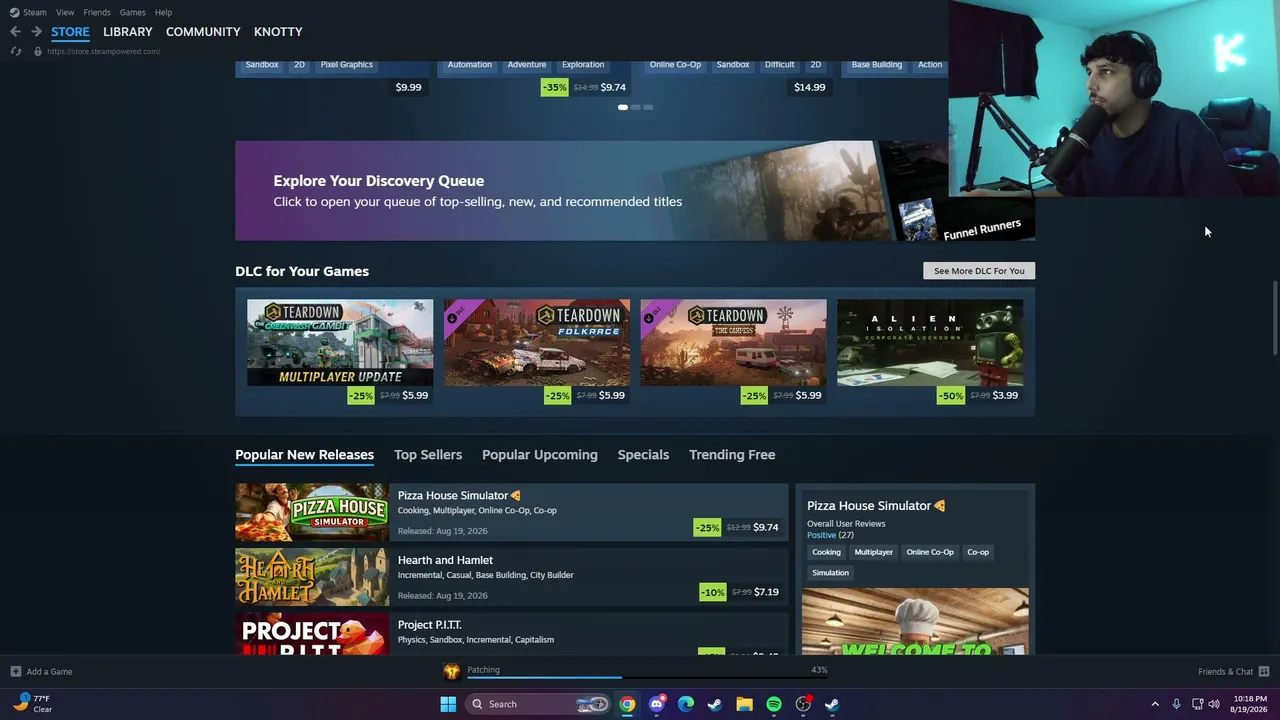
Task: Click the Adventure tag
Action: pos(527,65)
